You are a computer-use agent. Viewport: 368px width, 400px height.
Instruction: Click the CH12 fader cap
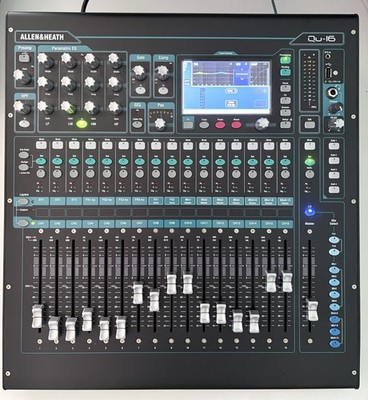coord(221,313)
